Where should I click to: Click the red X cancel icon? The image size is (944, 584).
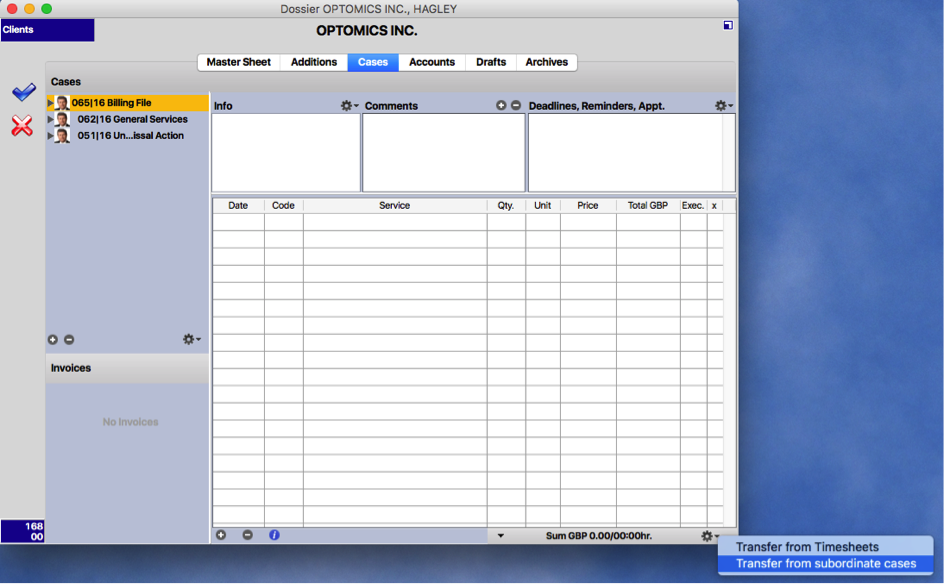[x=22, y=125]
